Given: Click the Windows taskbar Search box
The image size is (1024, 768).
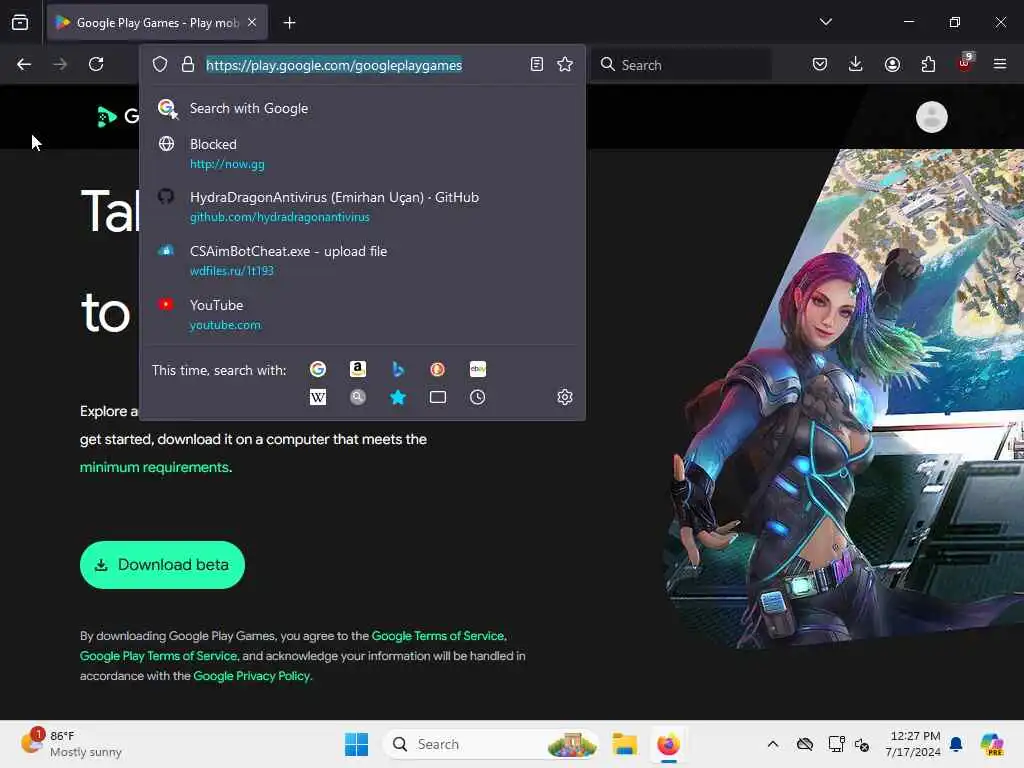Looking at the screenshot, I should (x=491, y=744).
